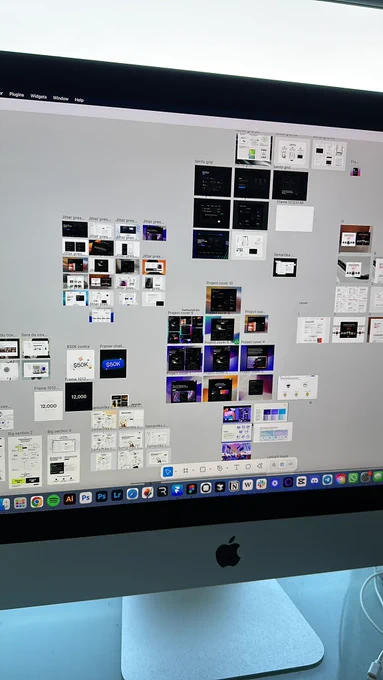Select the 'Big section 2' frame
Image resolution: width=383 pixels, height=680 pixels.
pos(25,461)
